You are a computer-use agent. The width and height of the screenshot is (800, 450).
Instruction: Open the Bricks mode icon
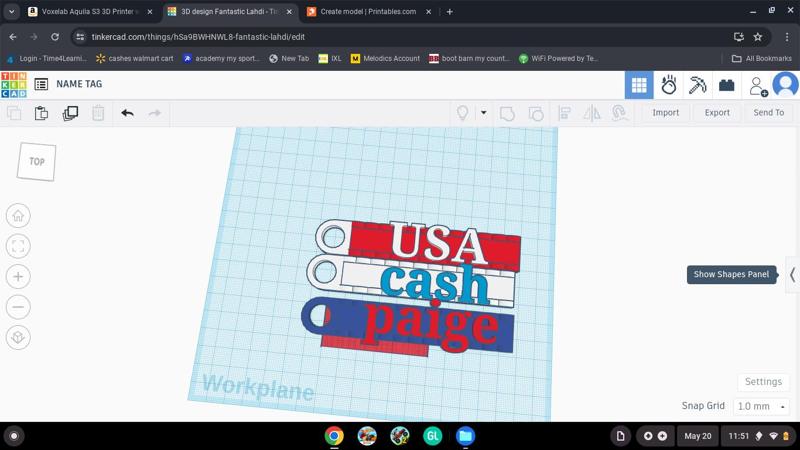[726, 85]
